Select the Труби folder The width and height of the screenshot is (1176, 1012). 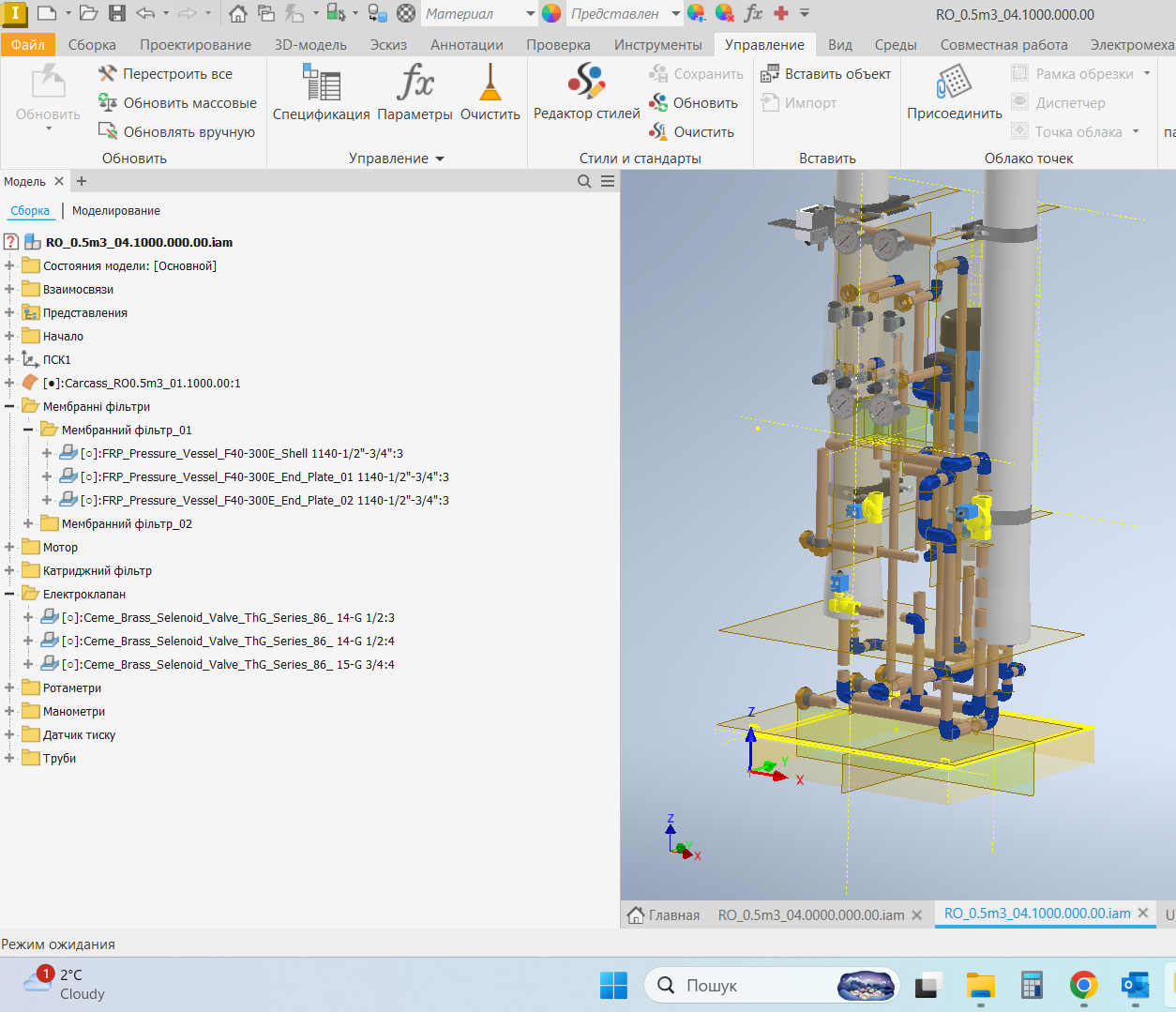[x=59, y=758]
